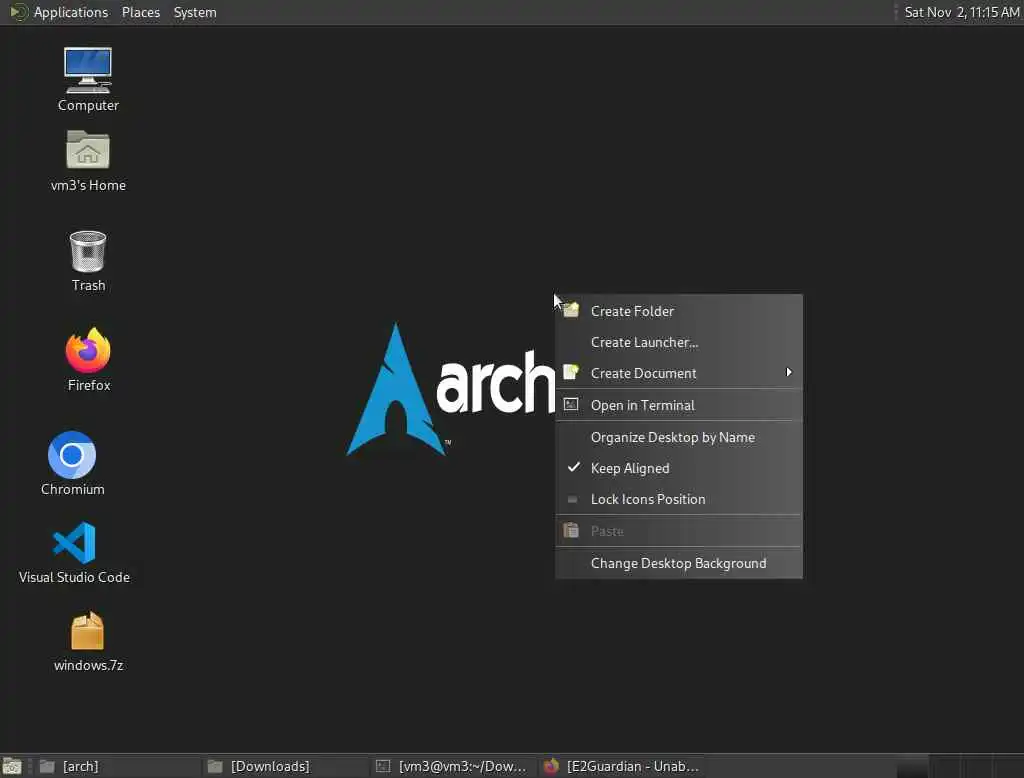This screenshot has height=778, width=1024.
Task: Switch to the [Downloads] taskbar window
Action: (285, 766)
